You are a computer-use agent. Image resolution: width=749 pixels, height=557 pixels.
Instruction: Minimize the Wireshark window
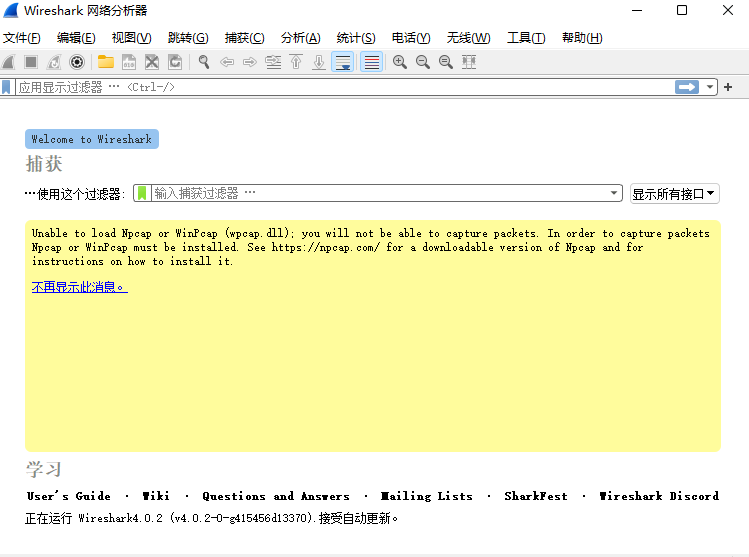pyautogui.click(x=637, y=10)
